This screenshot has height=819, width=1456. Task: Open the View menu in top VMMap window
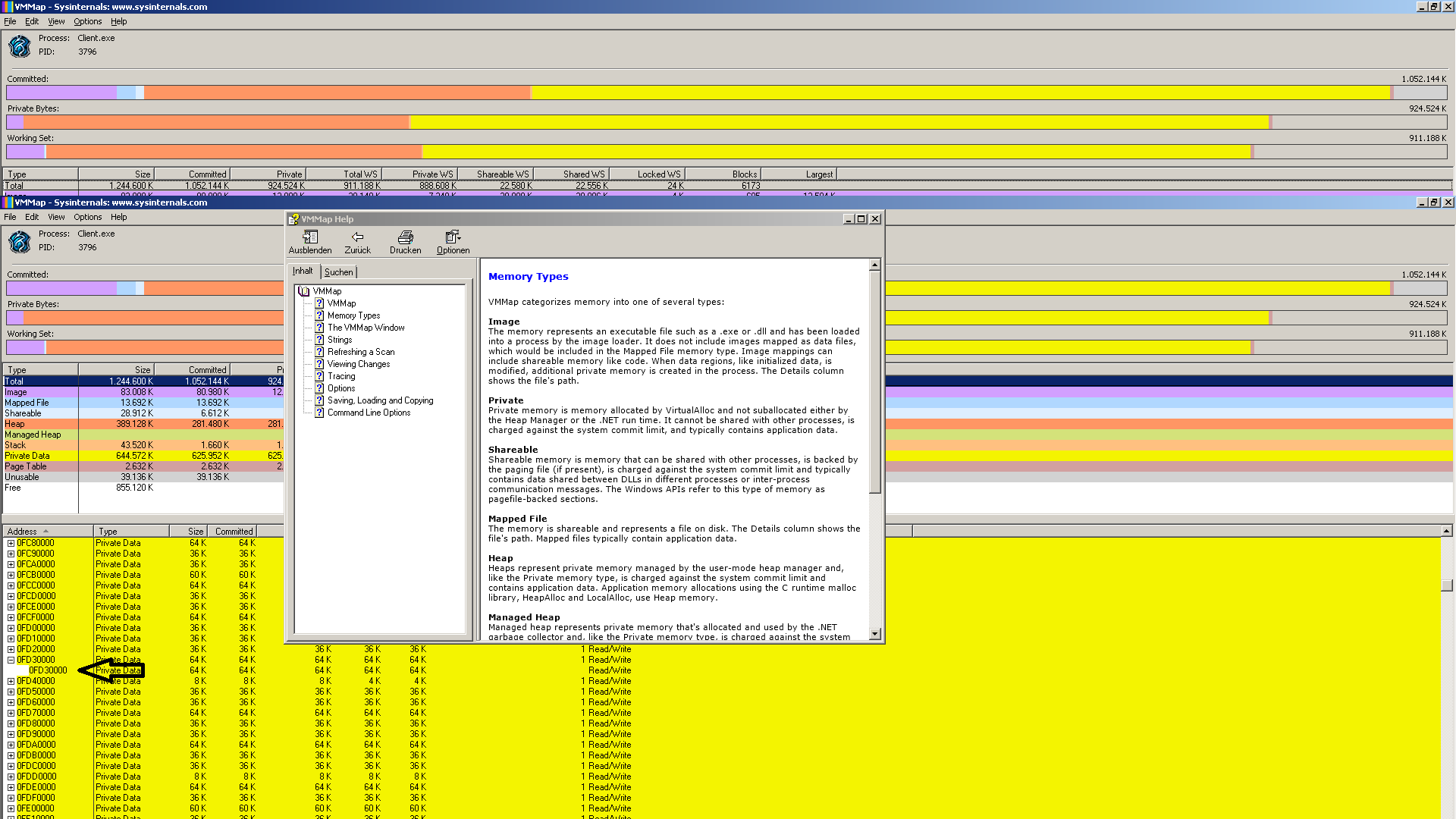click(56, 21)
